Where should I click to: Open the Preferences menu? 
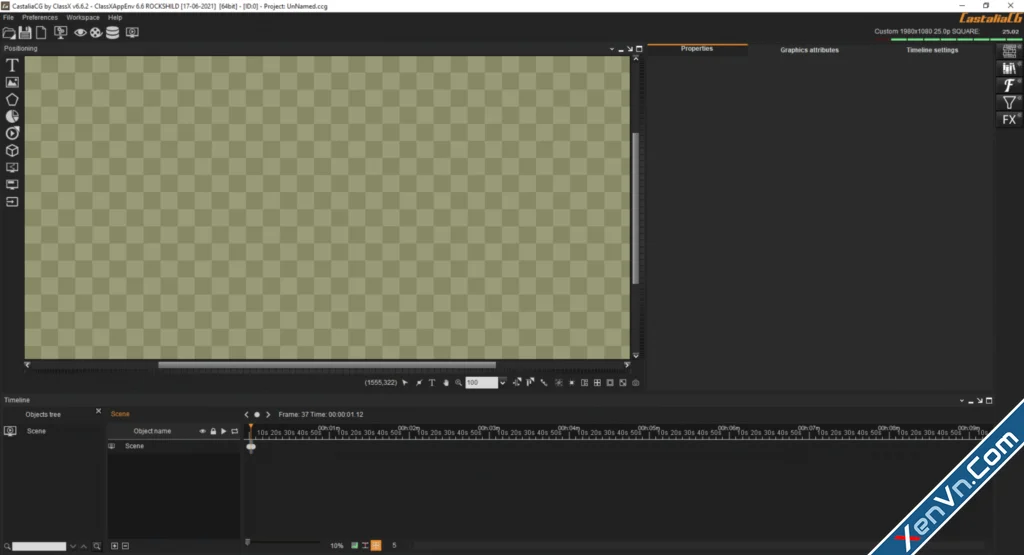[x=40, y=18]
